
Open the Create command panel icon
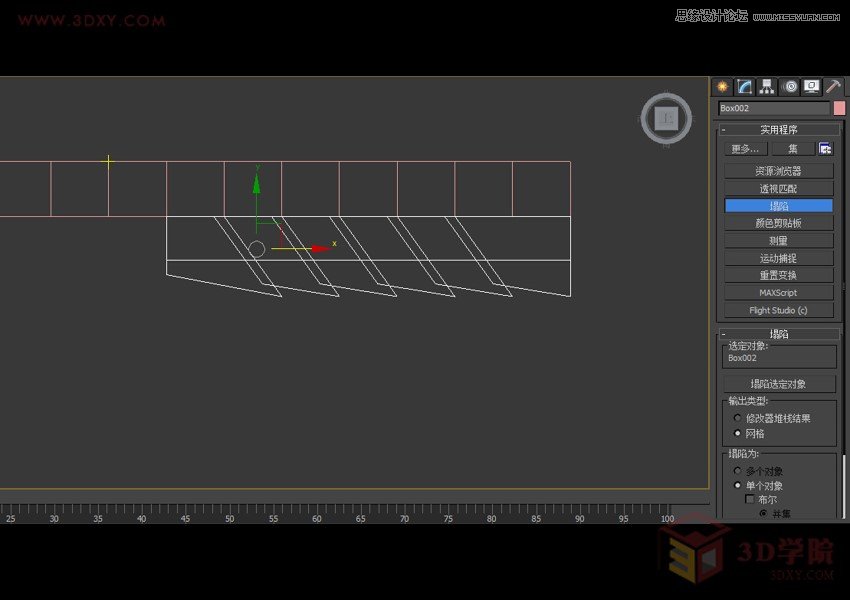[722, 87]
